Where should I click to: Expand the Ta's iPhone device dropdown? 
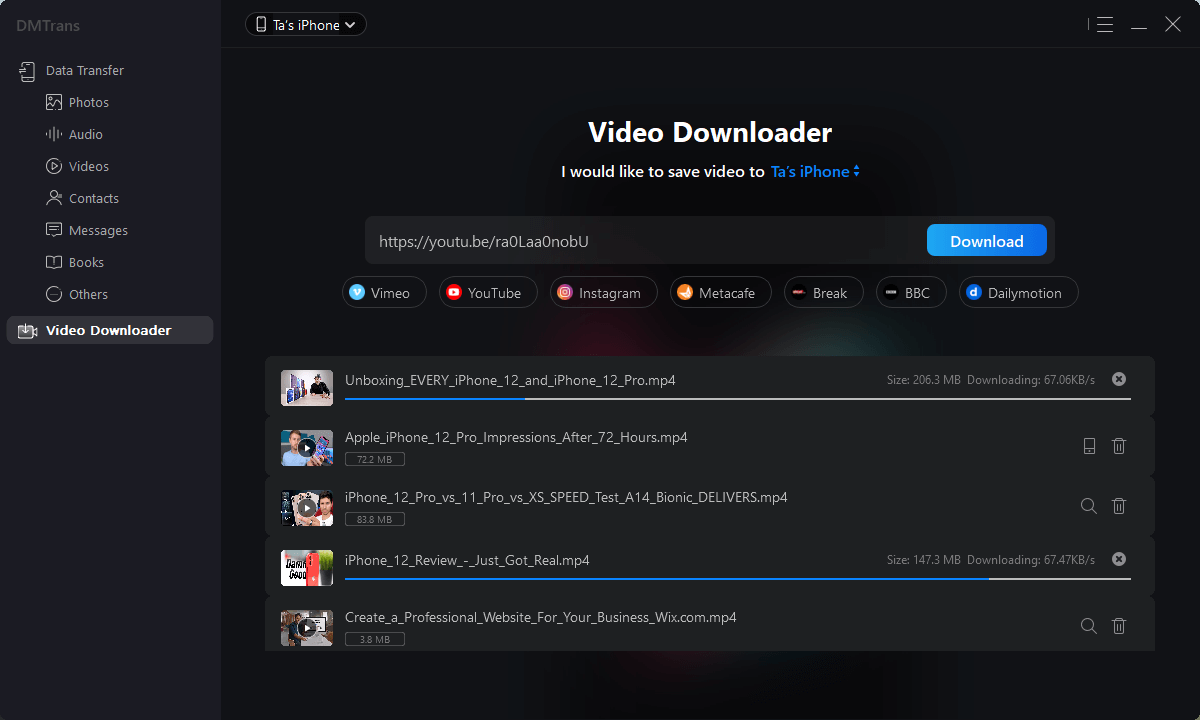coord(306,25)
